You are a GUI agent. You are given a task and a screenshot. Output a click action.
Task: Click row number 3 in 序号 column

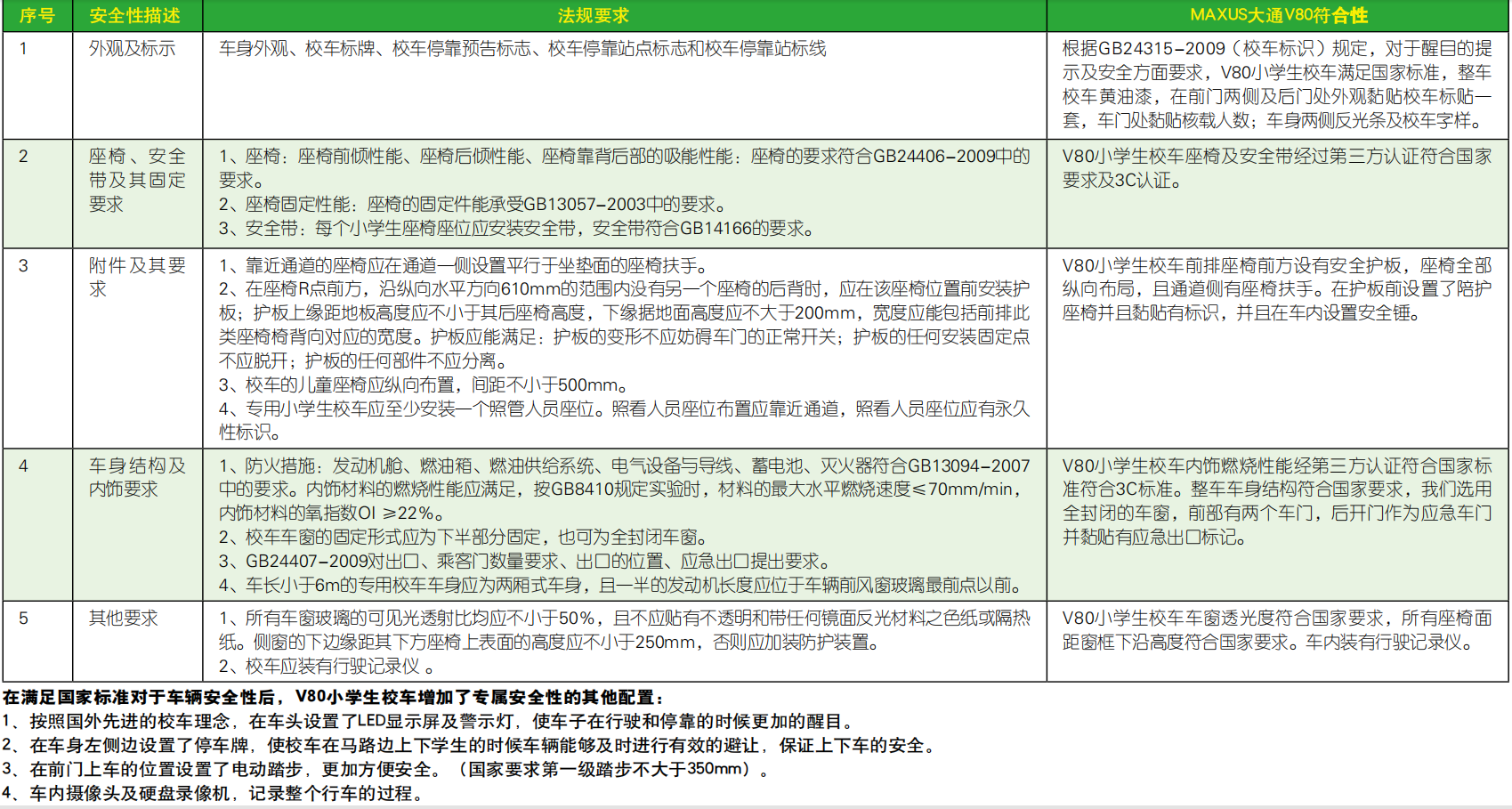tap(23, 265)
